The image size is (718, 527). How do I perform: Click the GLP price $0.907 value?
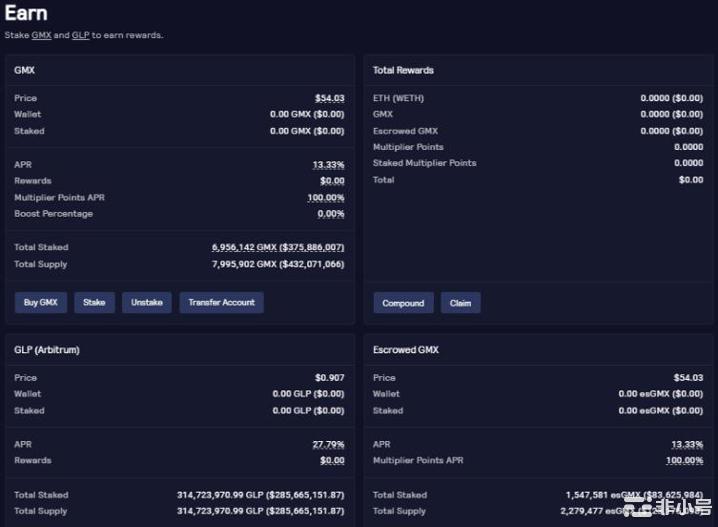329,378
